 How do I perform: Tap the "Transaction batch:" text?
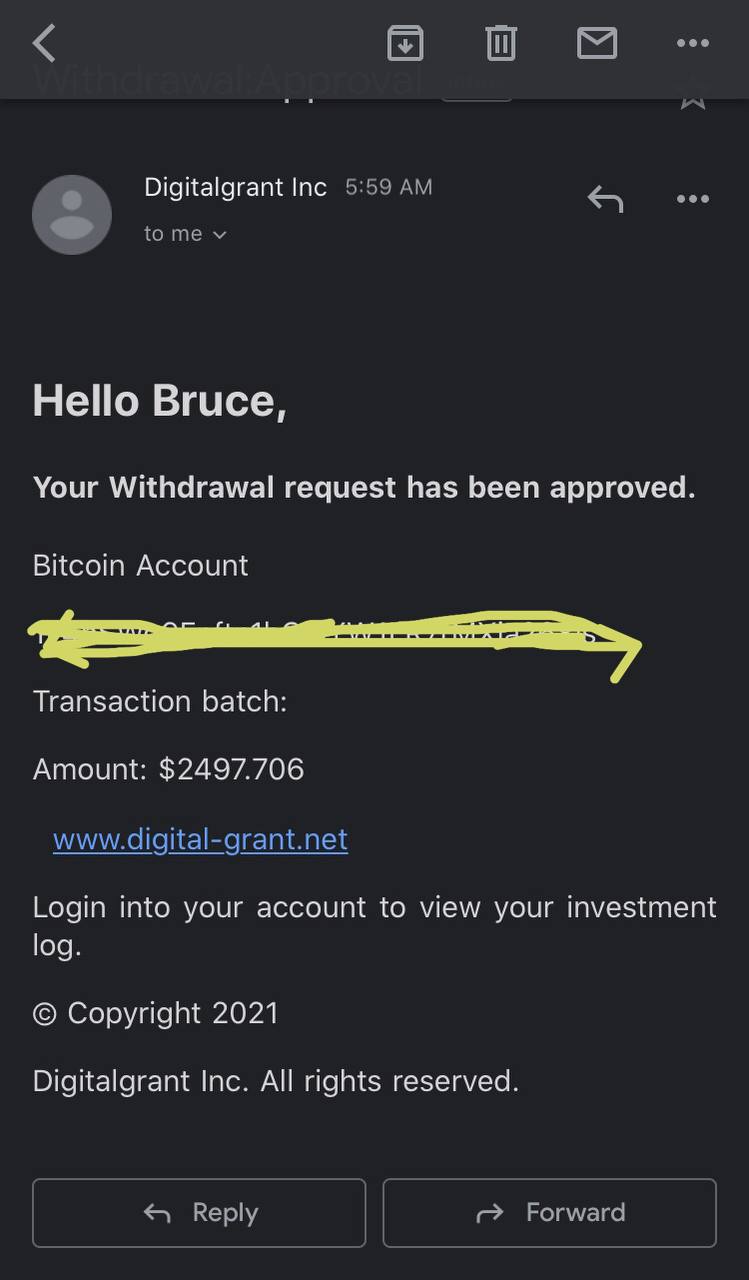click(x=160, y=701)
